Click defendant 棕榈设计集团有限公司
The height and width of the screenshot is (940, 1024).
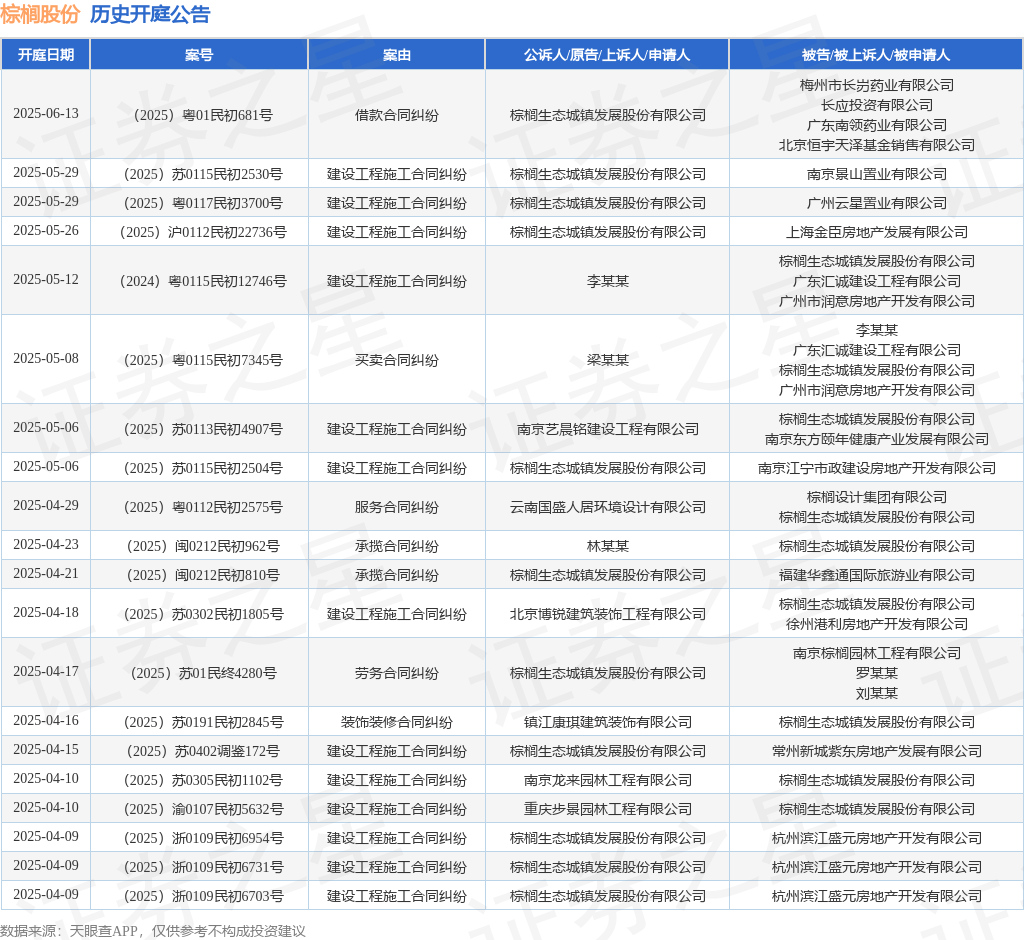(x=876, y=497)
